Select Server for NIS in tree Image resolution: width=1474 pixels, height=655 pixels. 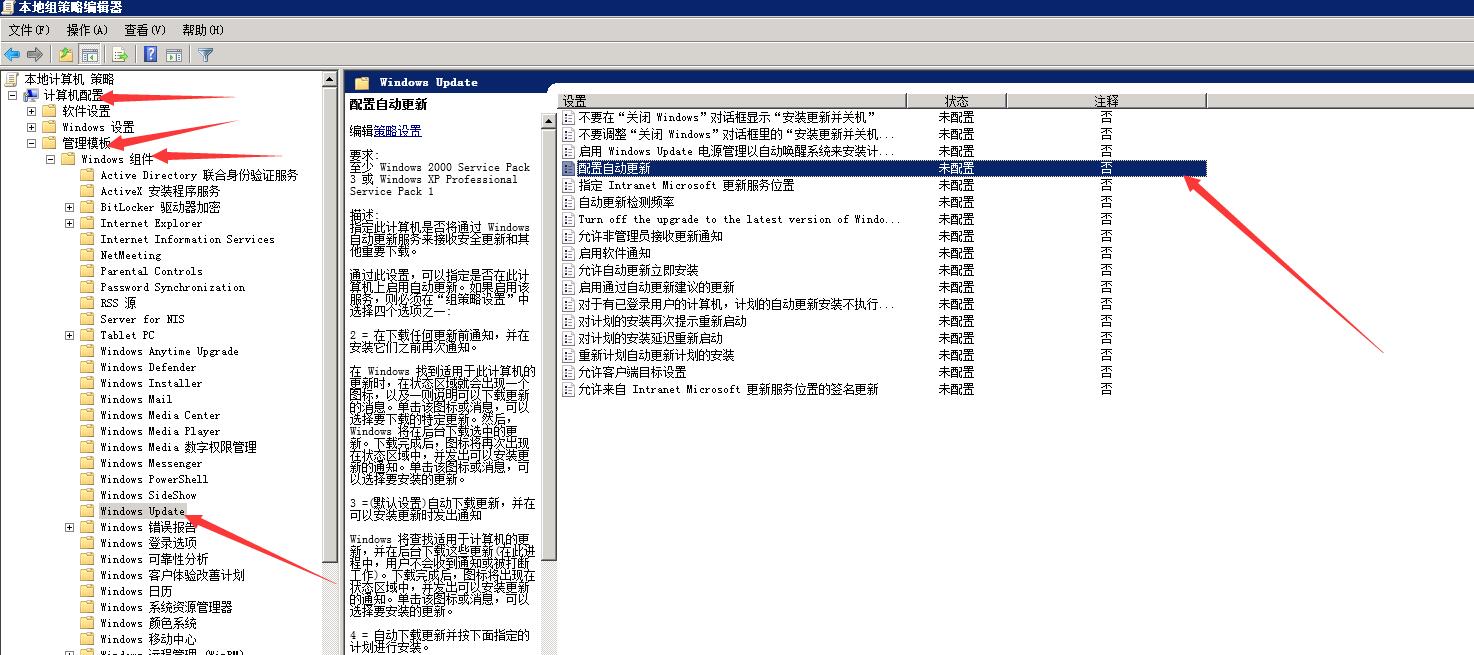pyautogui.click(x=142, y=319)
